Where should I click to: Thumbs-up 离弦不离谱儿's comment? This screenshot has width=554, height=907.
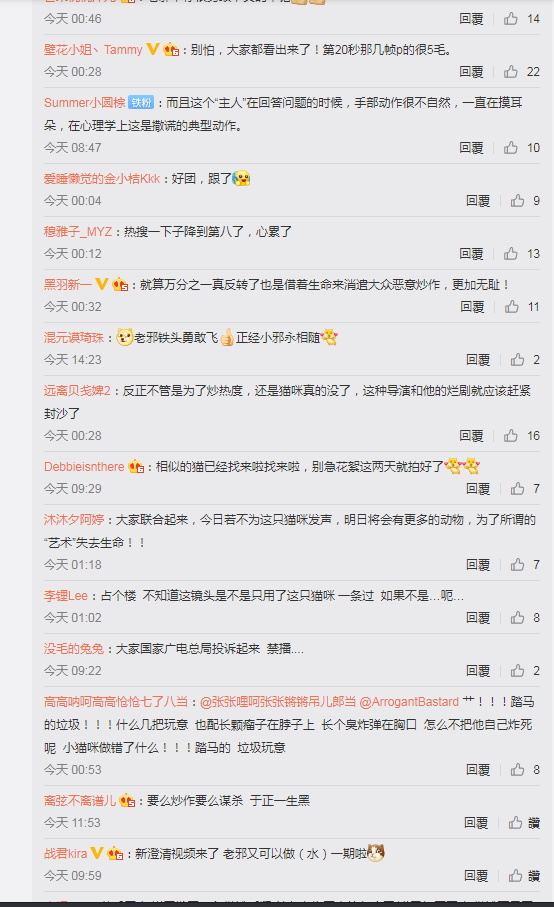coord(515,823)
